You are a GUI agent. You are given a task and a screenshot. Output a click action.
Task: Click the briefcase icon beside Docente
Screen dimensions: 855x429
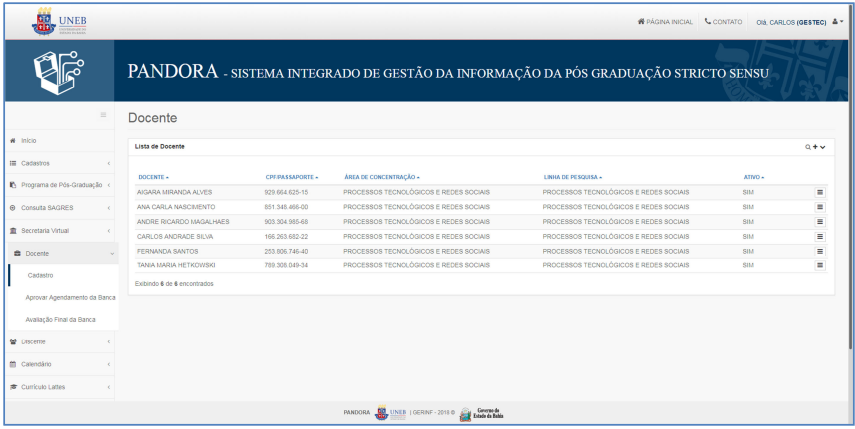[17, 253]
